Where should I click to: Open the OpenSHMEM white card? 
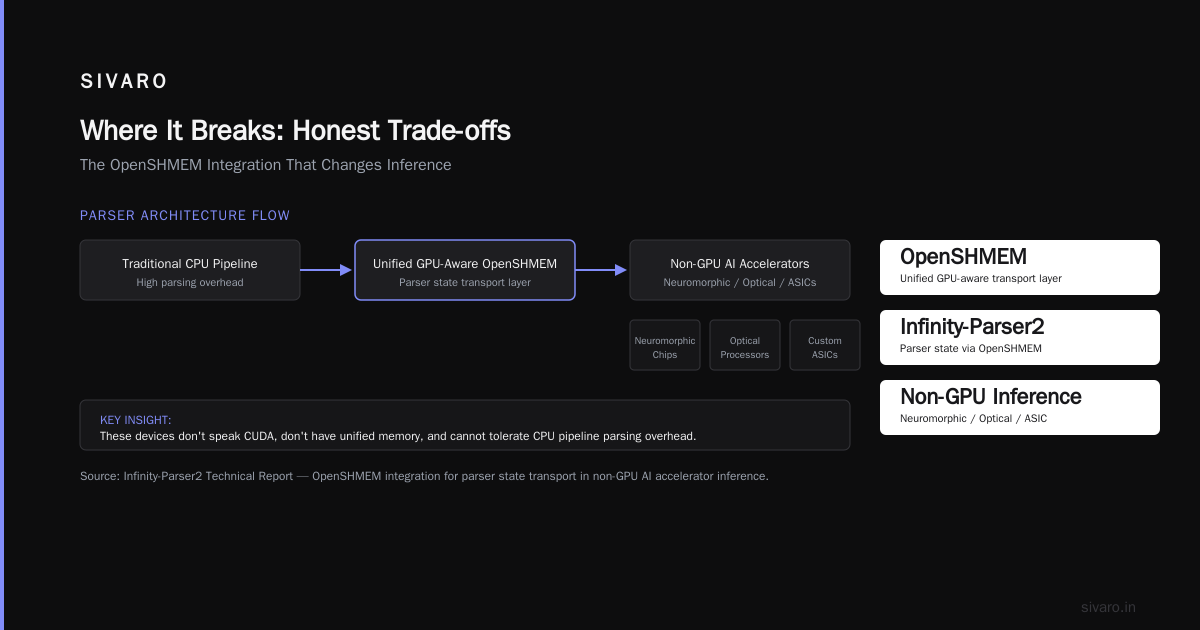pos(1020,267)
